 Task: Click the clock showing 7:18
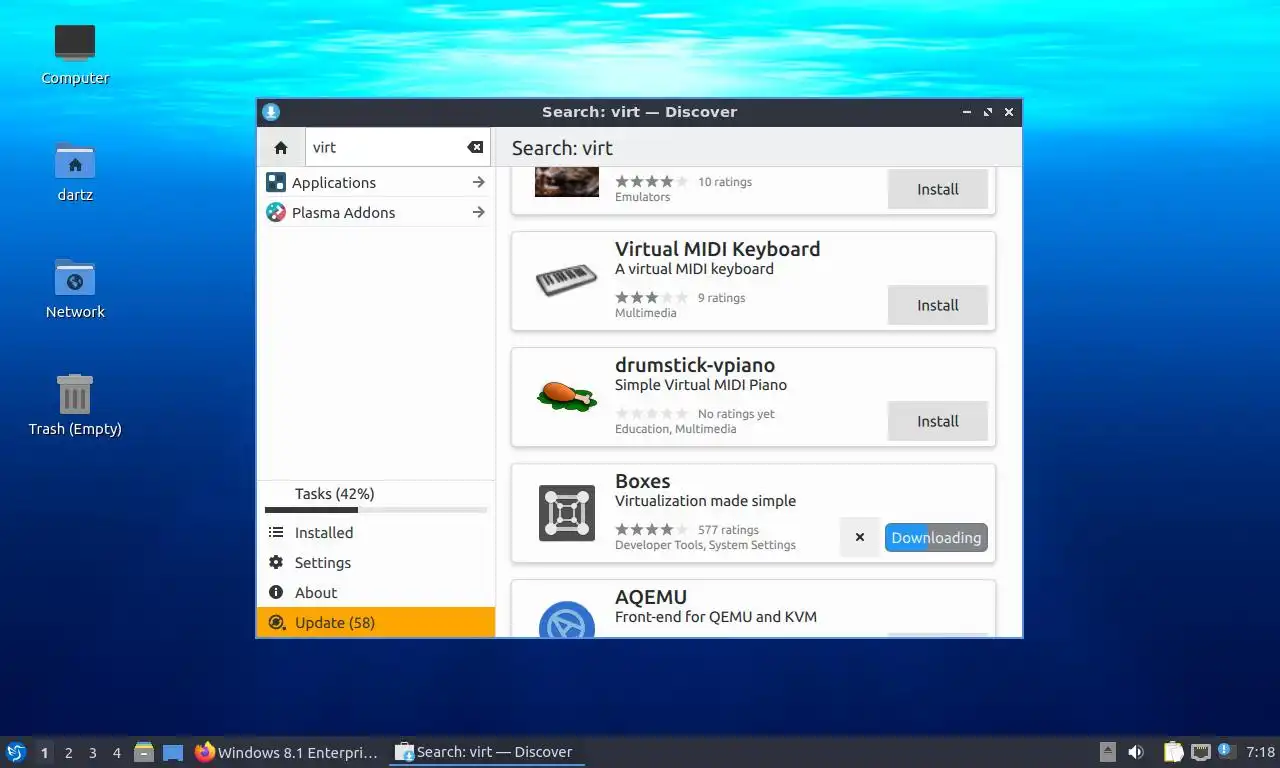tap(1260, 752)
